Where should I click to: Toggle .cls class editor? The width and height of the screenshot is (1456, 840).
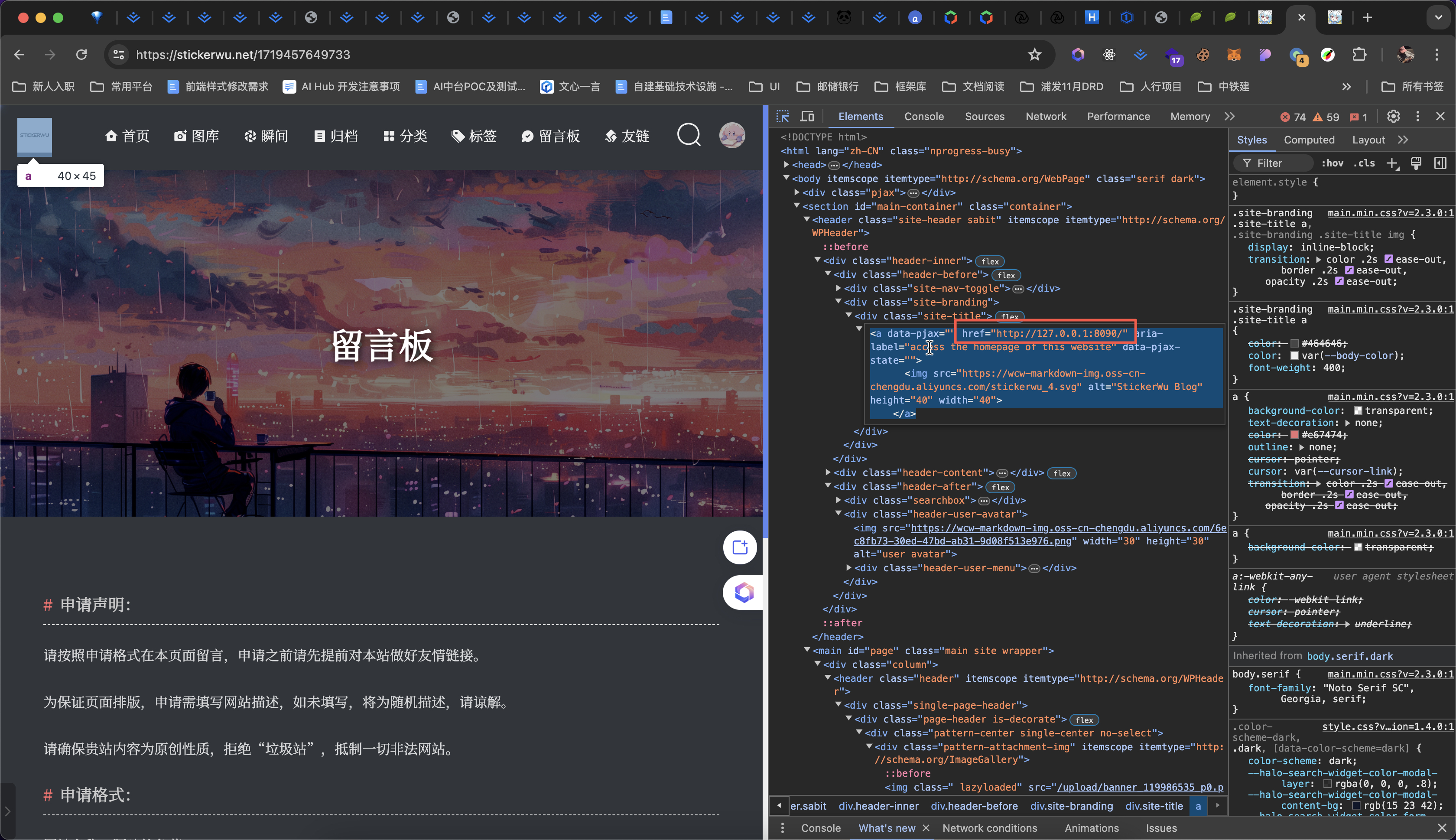point(1364,163)
